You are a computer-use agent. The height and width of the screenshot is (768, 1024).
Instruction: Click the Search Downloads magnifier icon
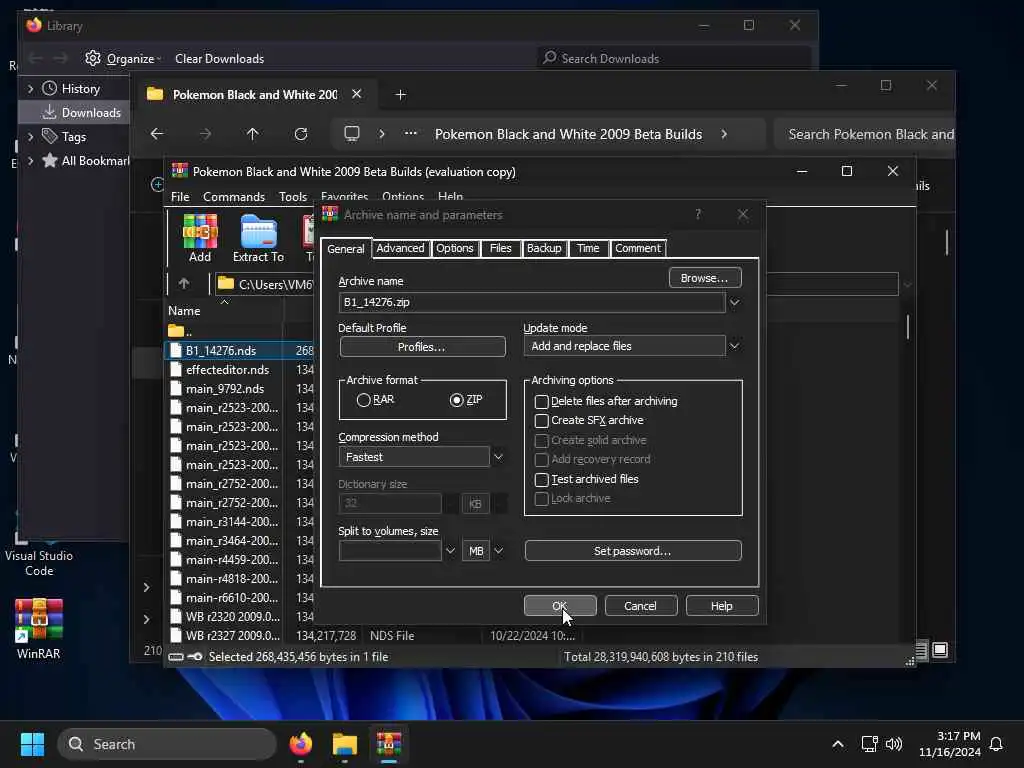click(550, 57)
